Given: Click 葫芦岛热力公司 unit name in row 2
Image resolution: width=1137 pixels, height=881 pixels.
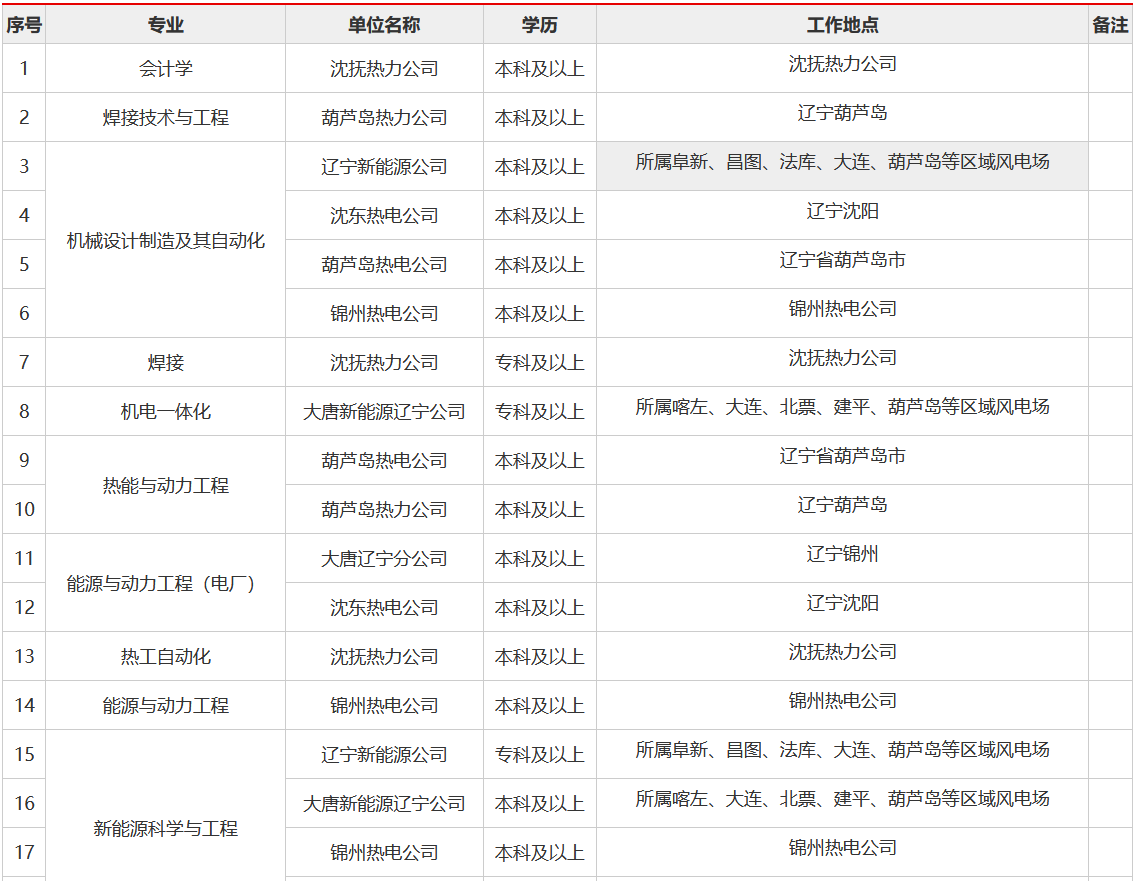Looking at the screenshot, I should (x=384, y=117).
